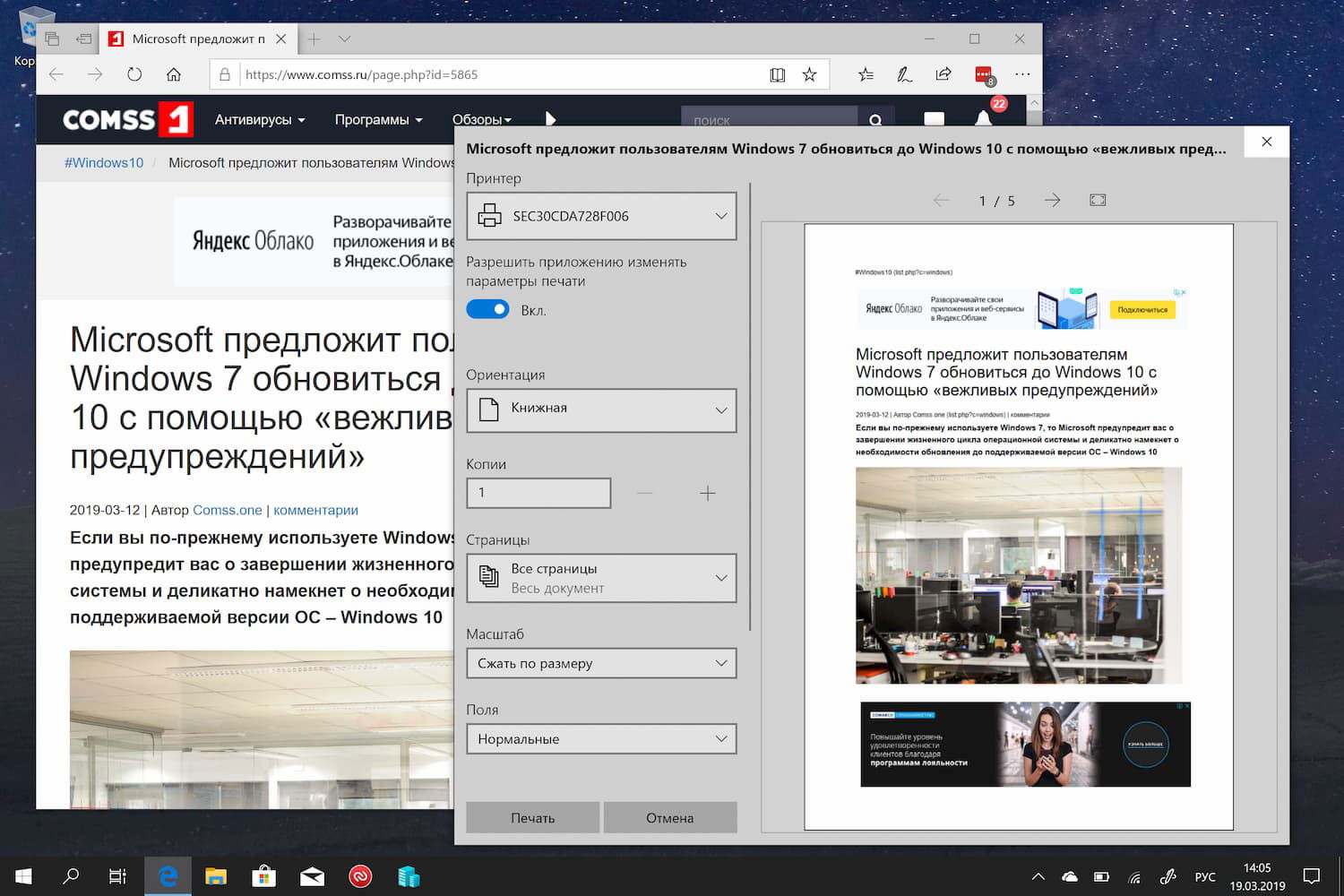Expand the print preview to full screen

tap(1097, 200)
